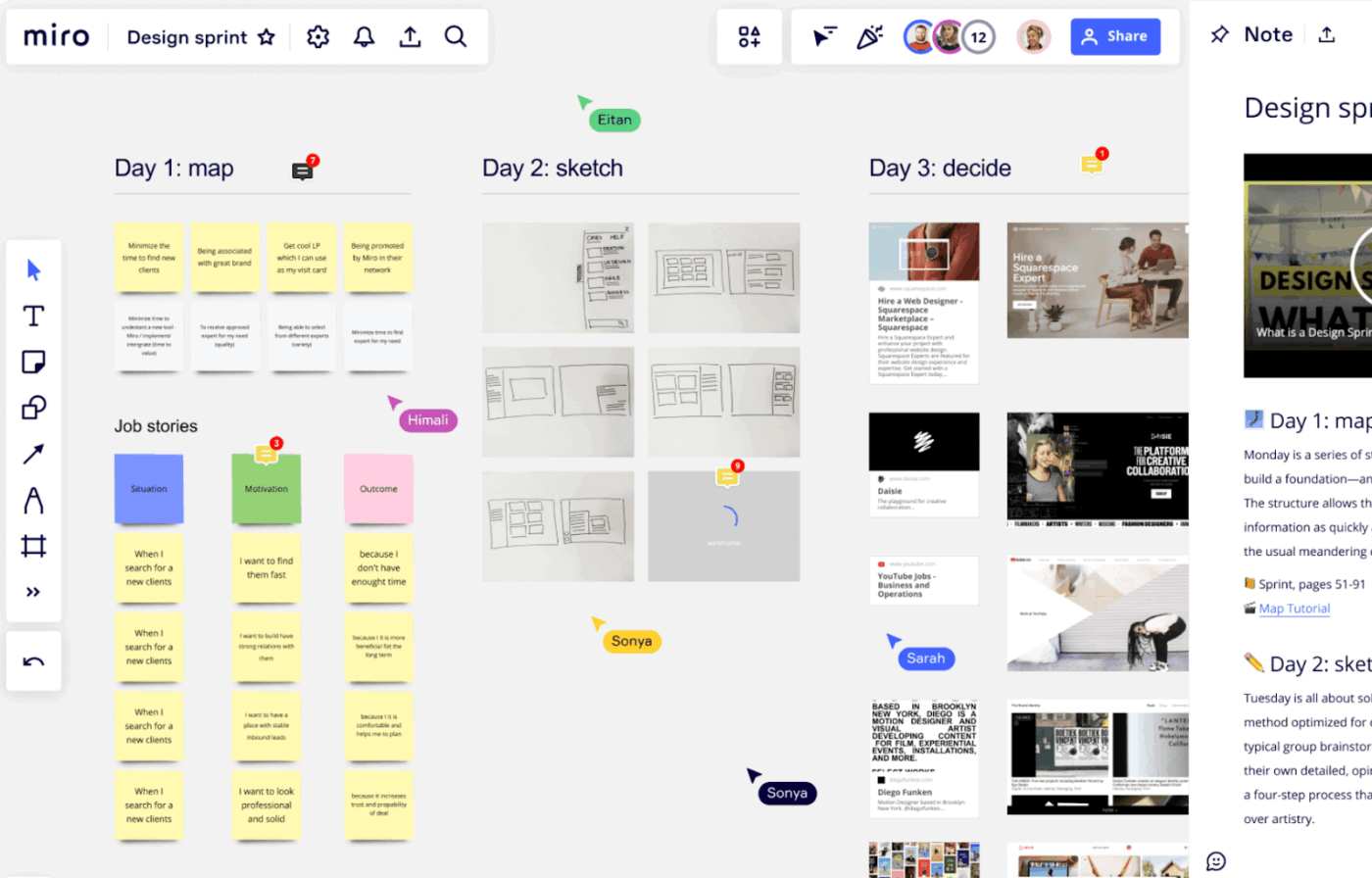
Task: Select the Text tool
Action: pyautogui.click(x=33, y=316)
